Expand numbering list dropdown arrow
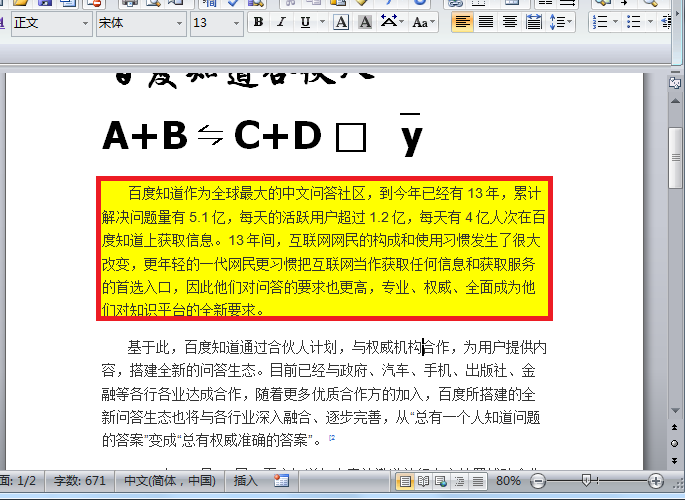 click(x=616, y=22)
